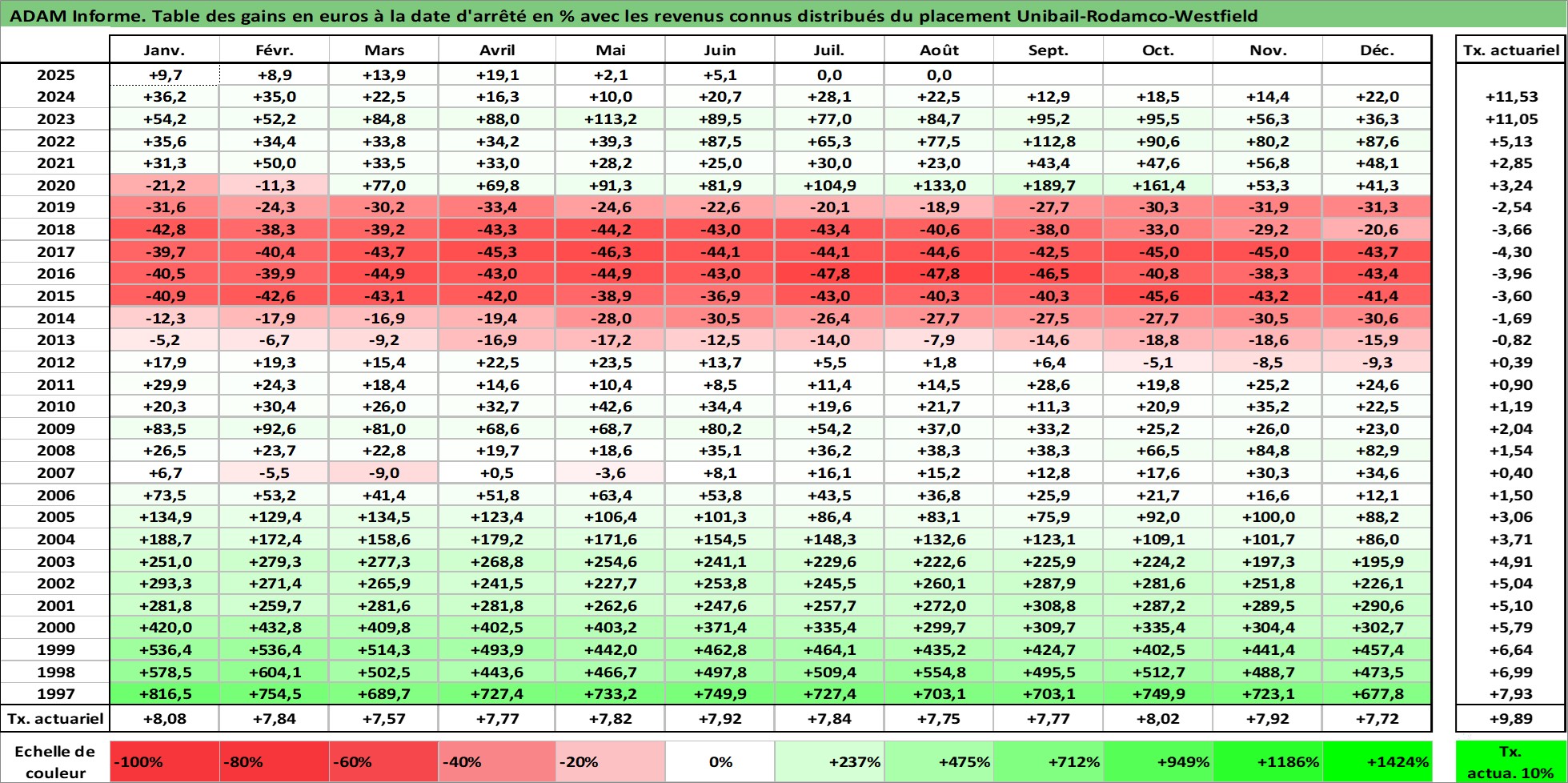1568x783 pixels.
Task: Click the 2025 Janv. cell '+9,7'
Action: pyautogui.click(x=165, y=74)
